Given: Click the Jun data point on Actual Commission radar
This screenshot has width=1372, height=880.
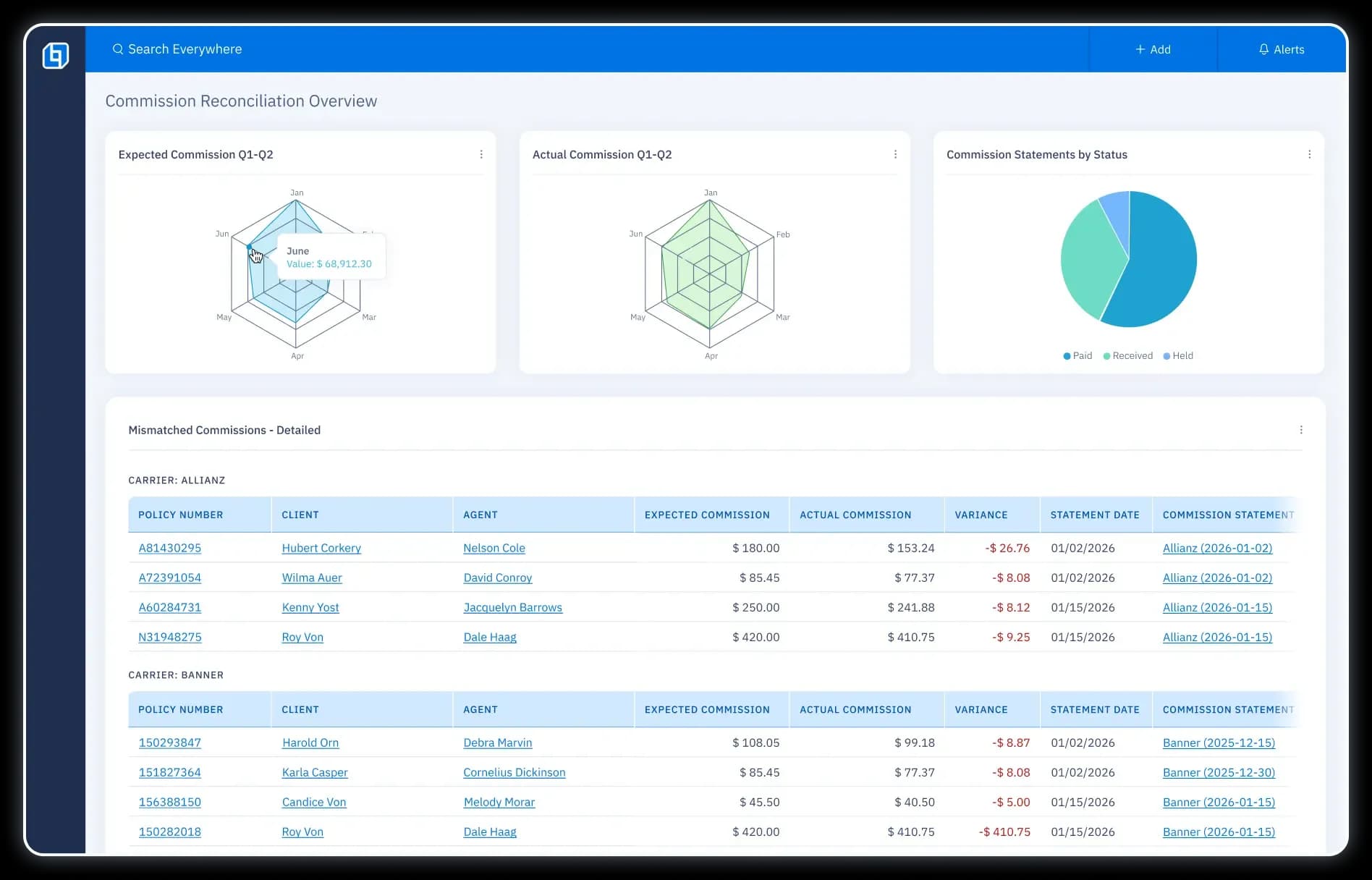Looking at the screenshot, I should point(662,247).
